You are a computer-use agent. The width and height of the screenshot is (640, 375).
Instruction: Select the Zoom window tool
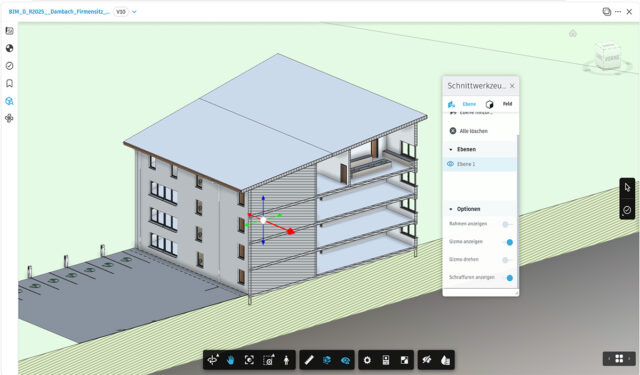(268, 359)
